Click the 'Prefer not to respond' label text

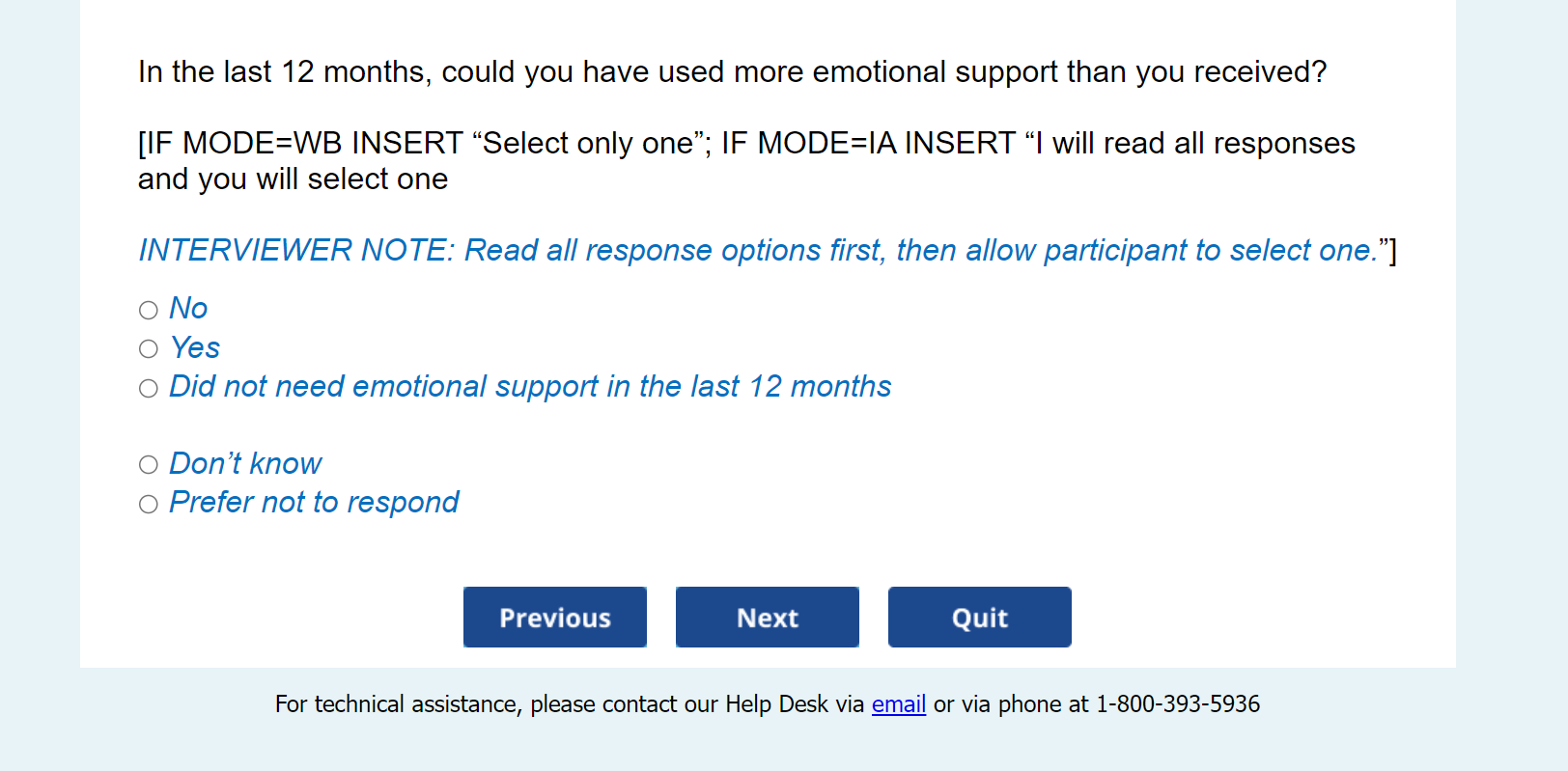coord(314,503)
